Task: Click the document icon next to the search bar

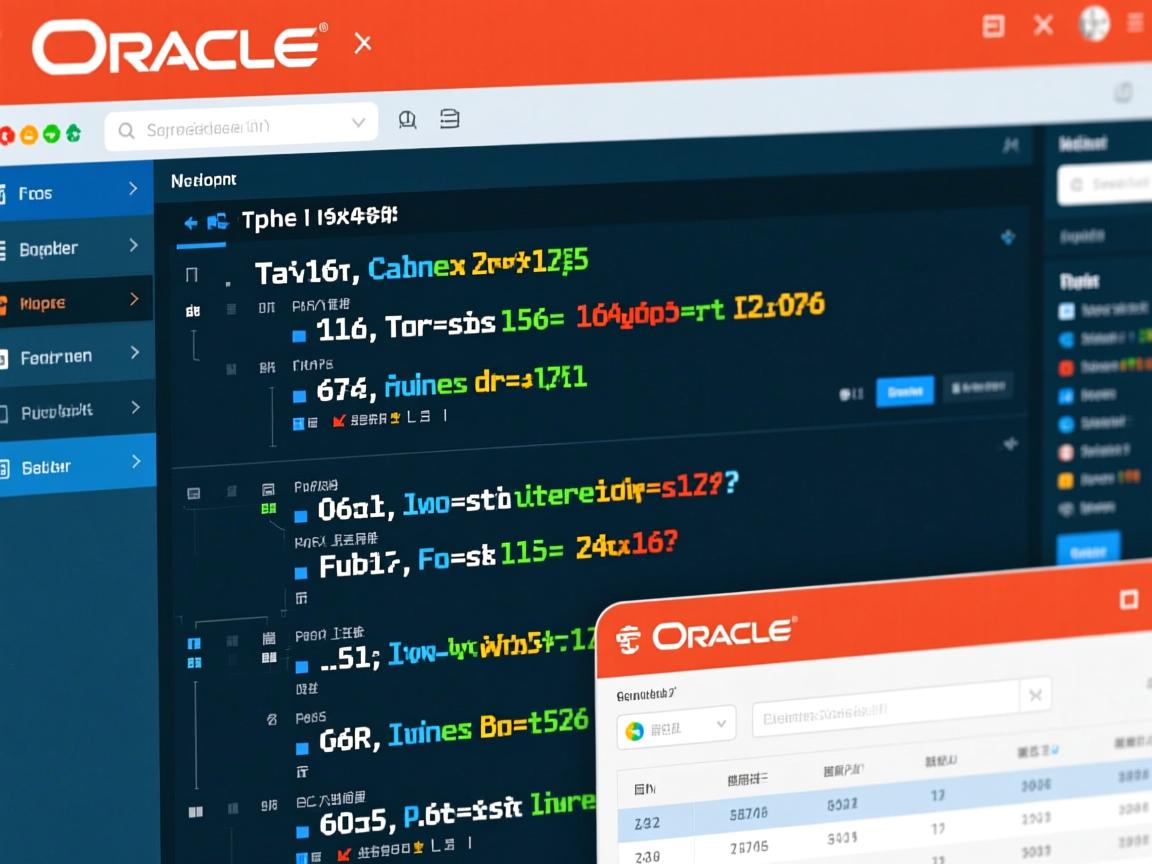Action: [449, 119]
